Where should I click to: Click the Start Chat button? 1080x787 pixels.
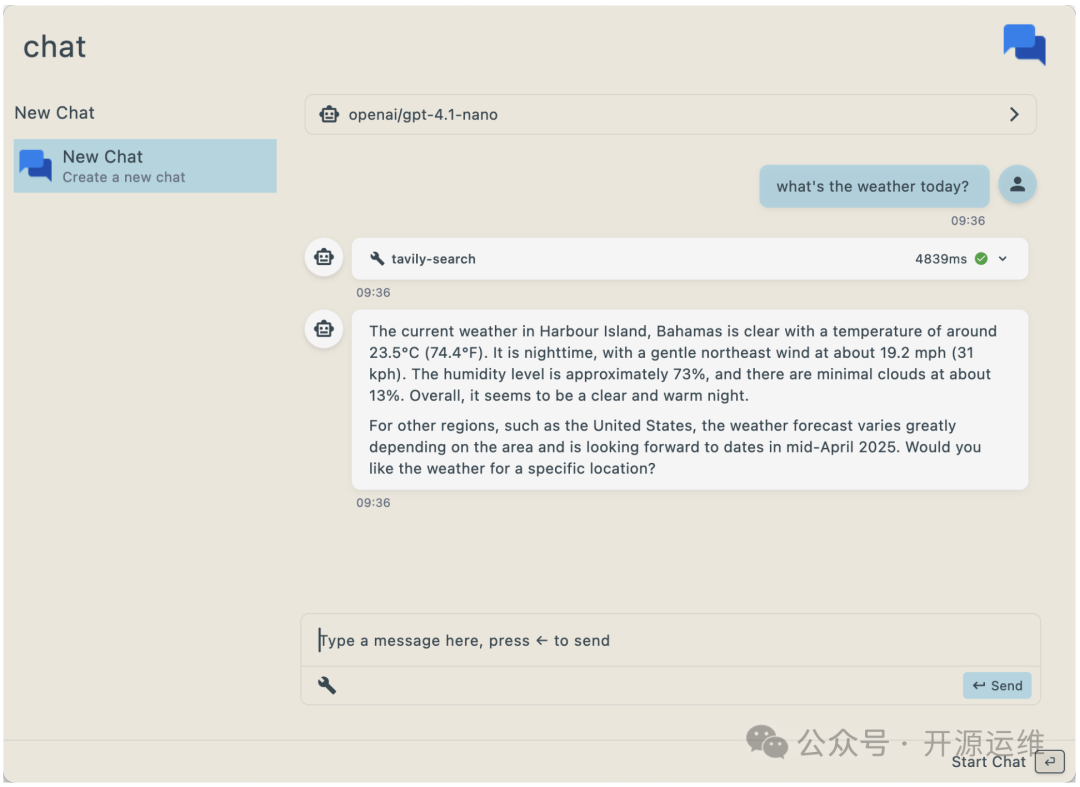tap(1007, 762)
